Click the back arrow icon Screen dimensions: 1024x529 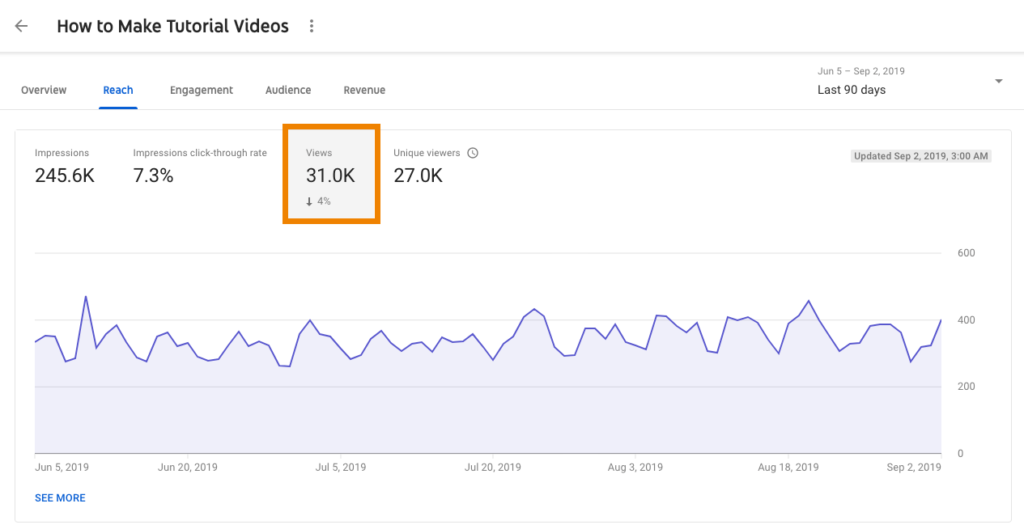[22, 26]
